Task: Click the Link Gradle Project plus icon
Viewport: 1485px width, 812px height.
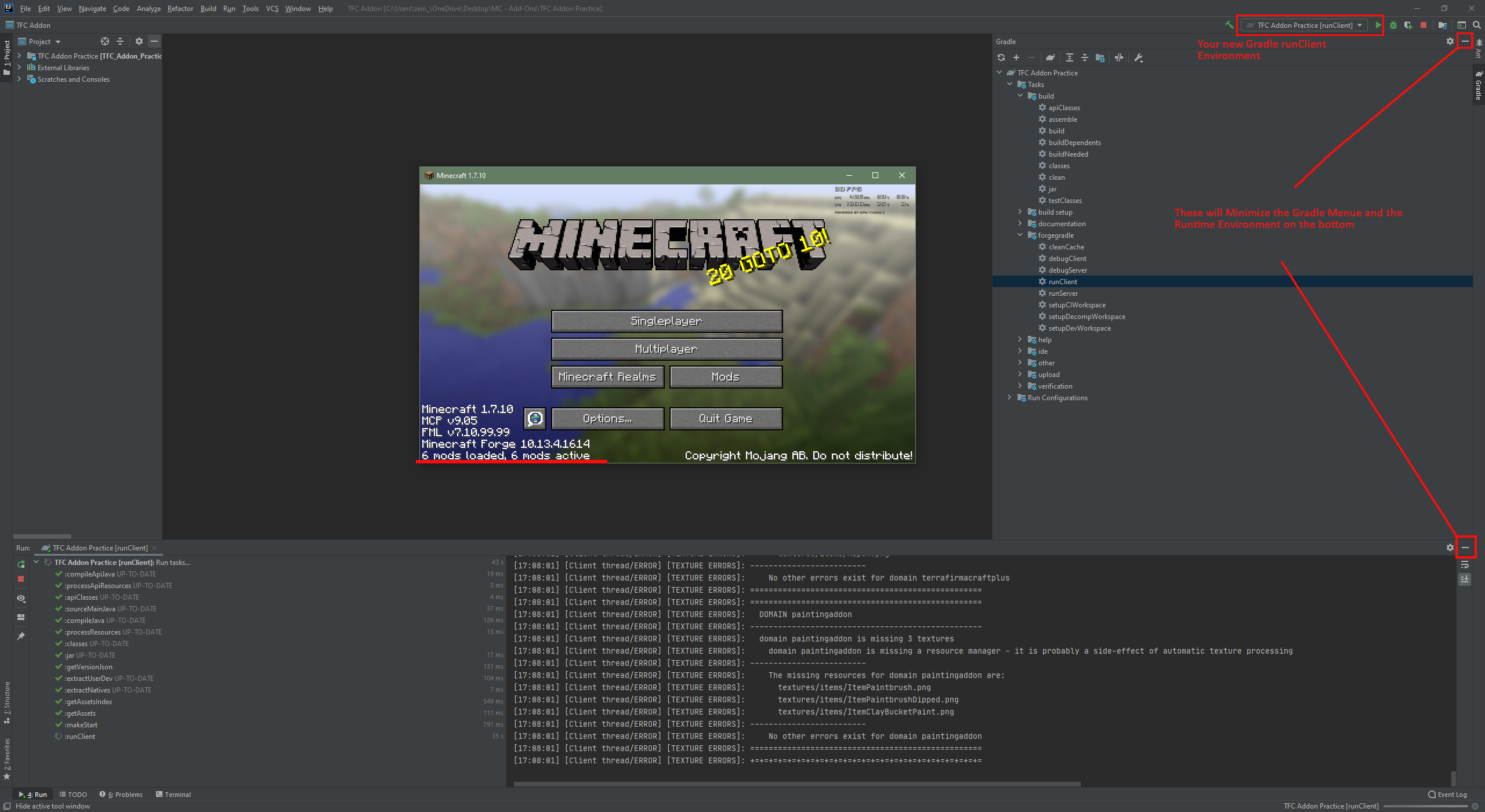Action: 1016,57
